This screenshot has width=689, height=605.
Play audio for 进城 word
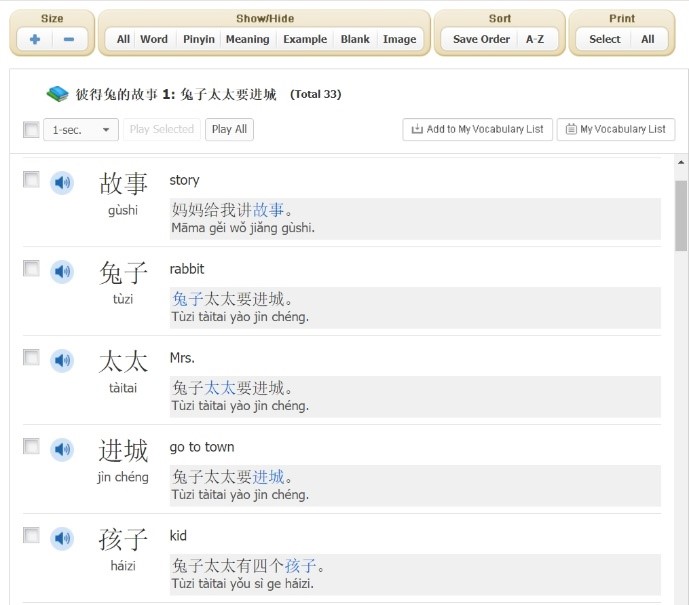[62, 450]
